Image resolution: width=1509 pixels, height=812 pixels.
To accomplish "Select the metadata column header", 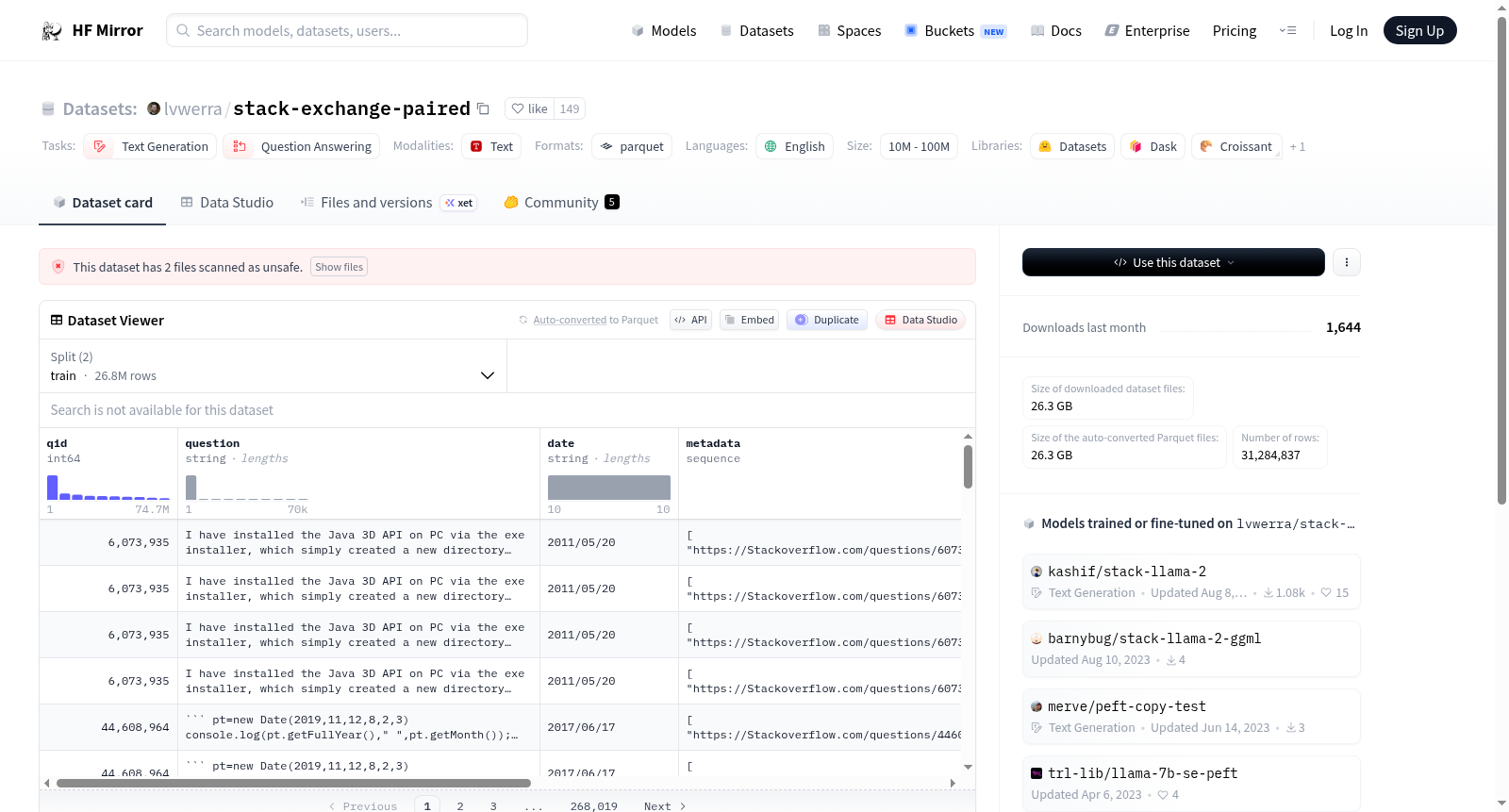I will [x=713, y=443].
